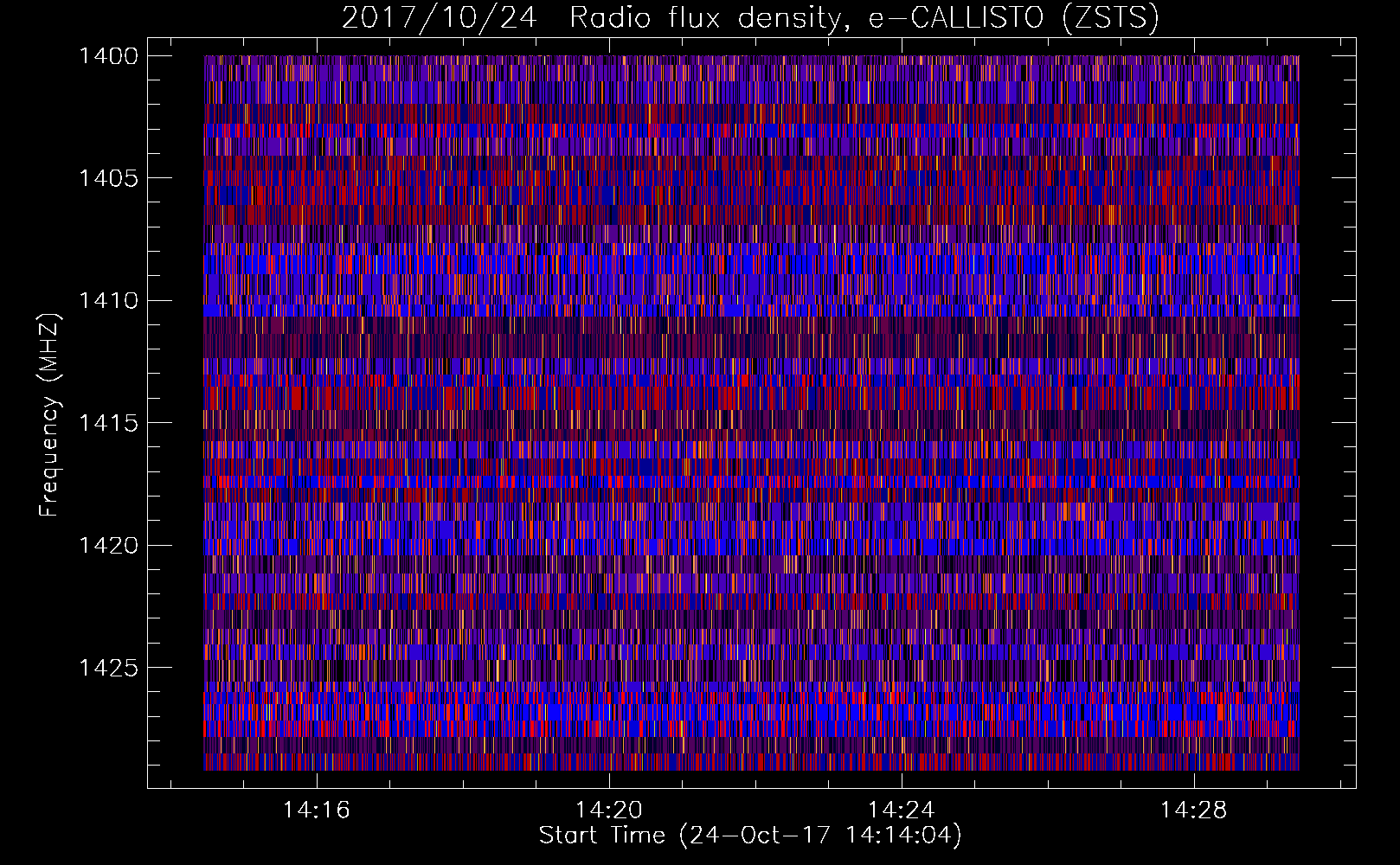Screen dimensions: 1400x865
Task: Click the 14:28 time tick label
Action: coord(1194,810)
